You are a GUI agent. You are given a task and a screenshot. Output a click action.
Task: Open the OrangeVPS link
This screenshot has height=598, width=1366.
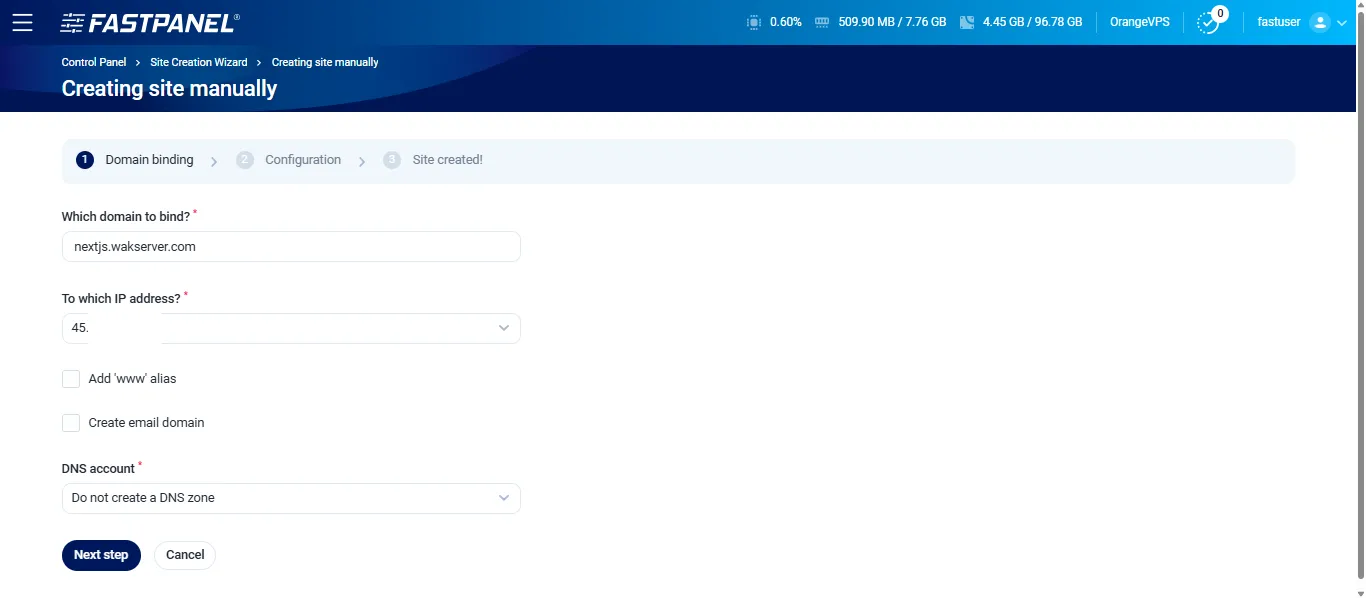point(1139,21)
